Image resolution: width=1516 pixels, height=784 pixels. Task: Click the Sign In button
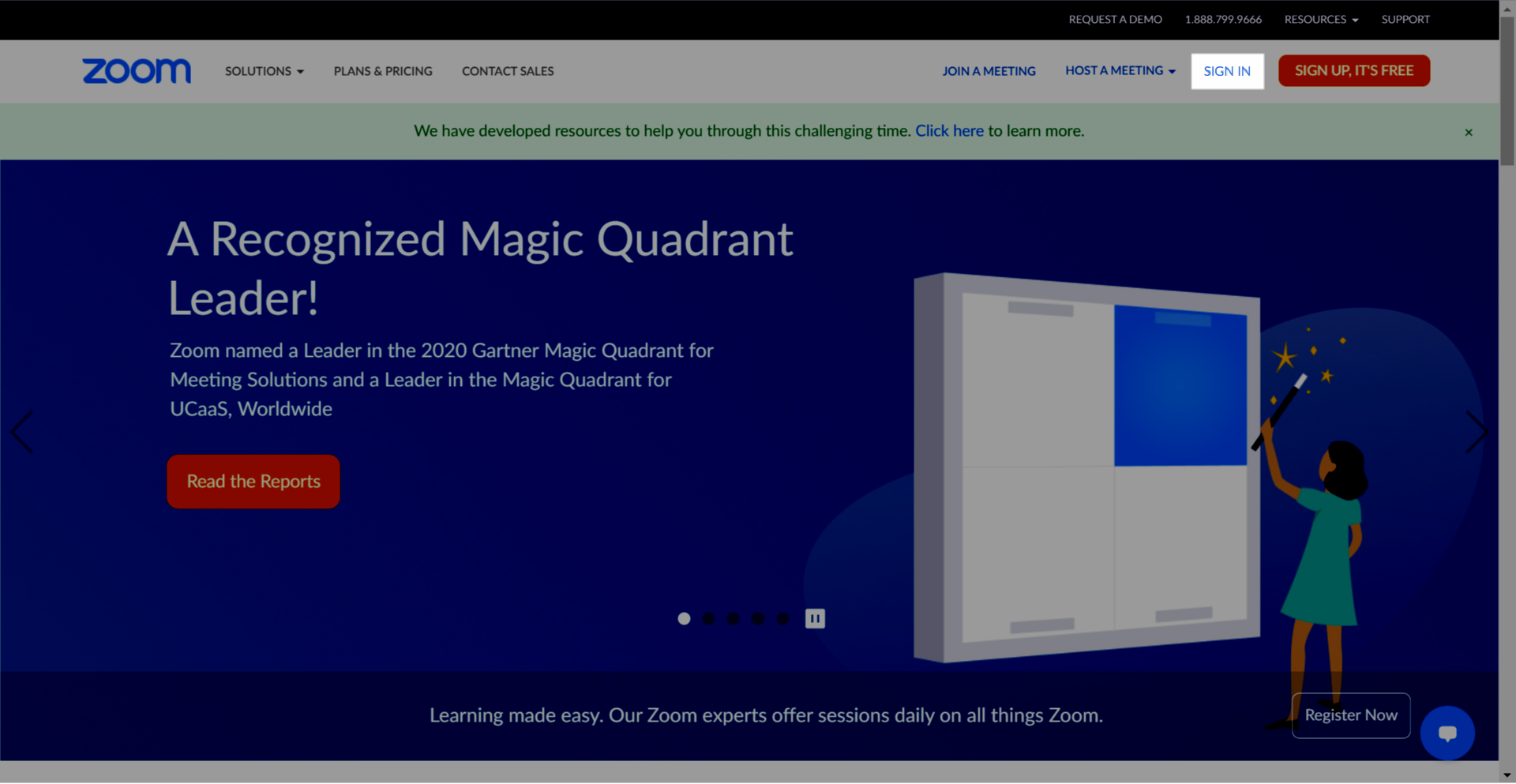click(x=1227, y=71)
